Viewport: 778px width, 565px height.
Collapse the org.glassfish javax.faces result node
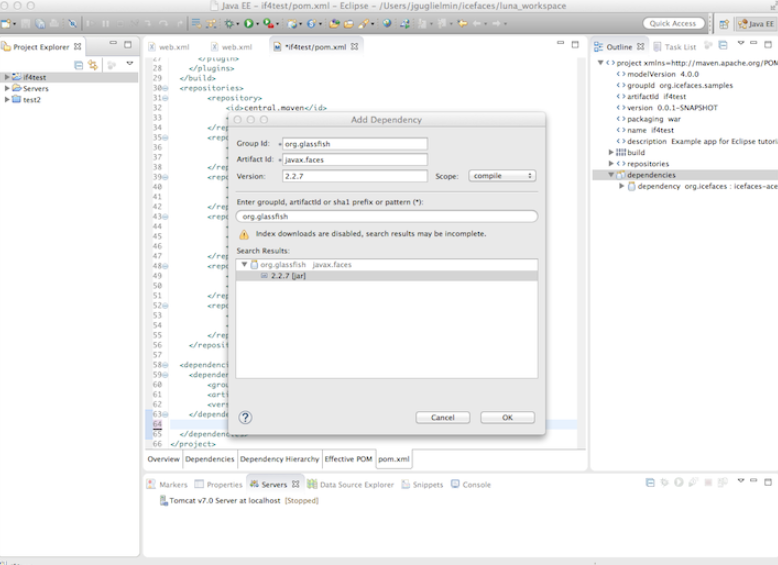pos(244,264)
